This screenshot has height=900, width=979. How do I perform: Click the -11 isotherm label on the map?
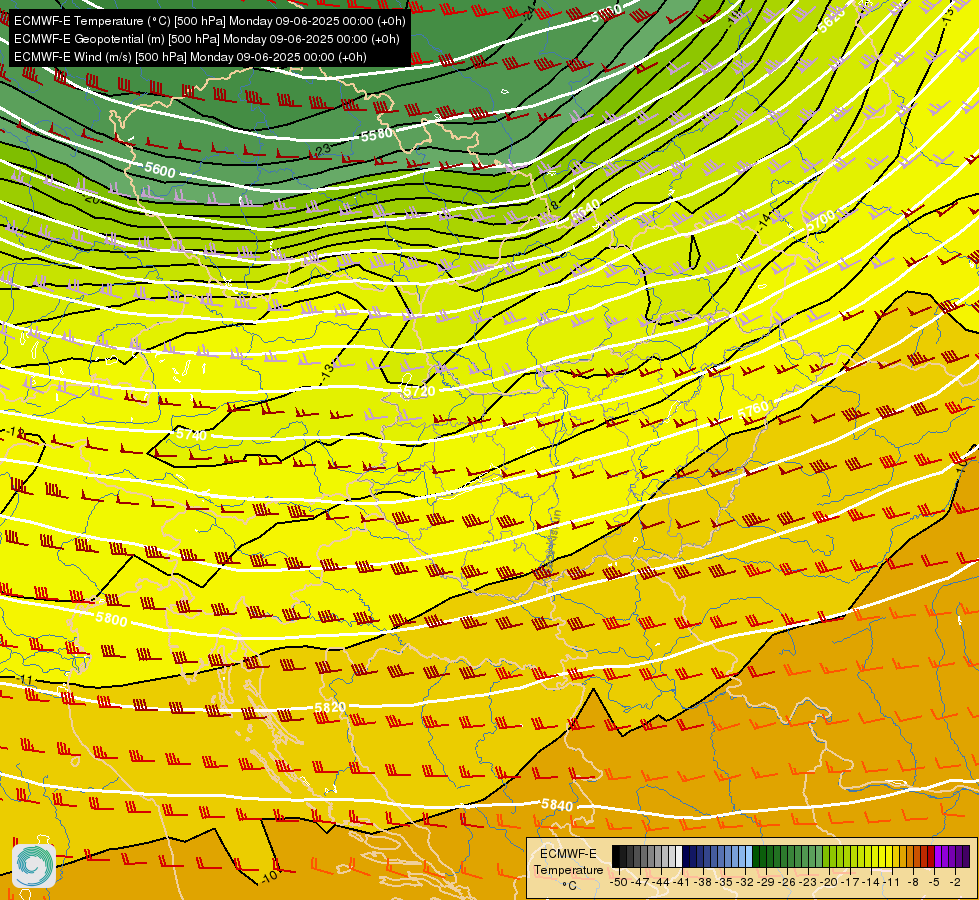24,680
